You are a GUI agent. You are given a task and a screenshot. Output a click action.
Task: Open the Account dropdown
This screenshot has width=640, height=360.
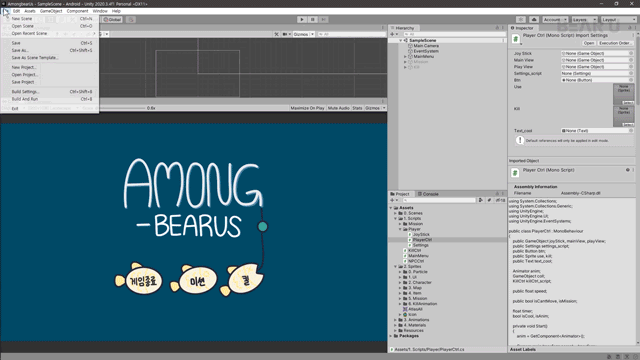point(555,20)
